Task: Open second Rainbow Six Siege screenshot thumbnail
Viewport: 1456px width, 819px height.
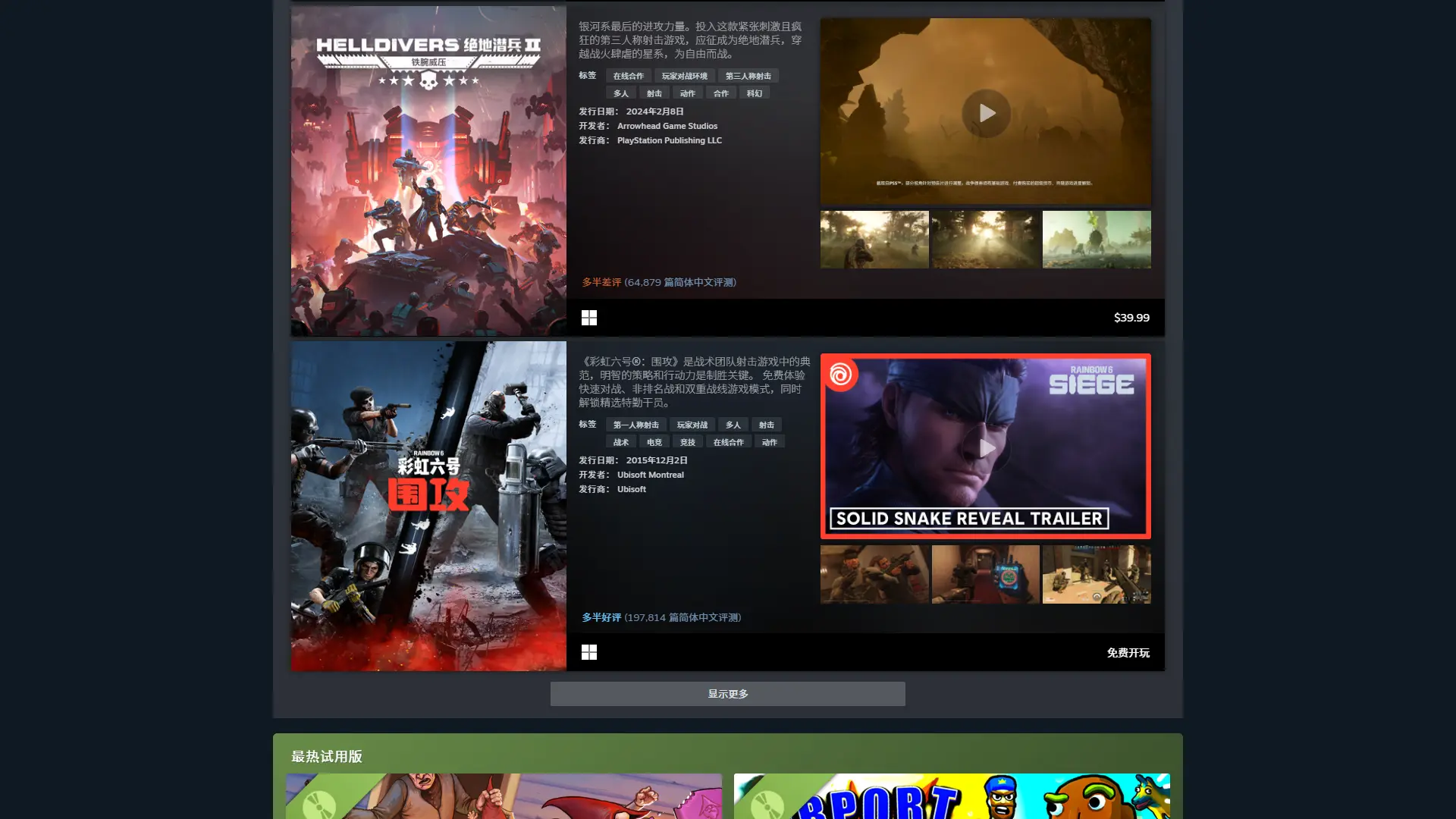Action: 985,574
